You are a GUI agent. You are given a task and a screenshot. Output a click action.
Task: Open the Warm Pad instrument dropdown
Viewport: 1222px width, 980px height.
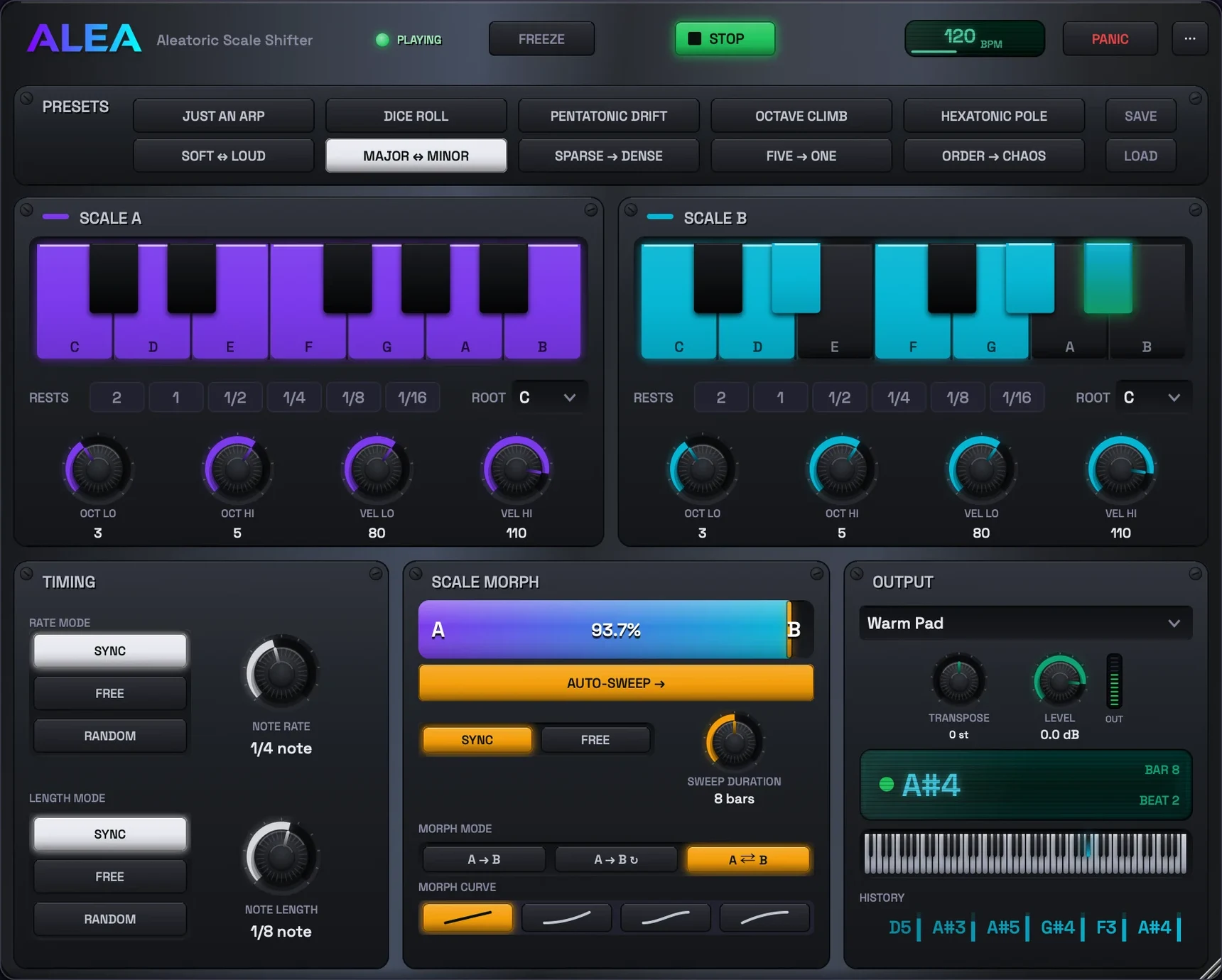pyautogui.click(x=1025, y=623)
